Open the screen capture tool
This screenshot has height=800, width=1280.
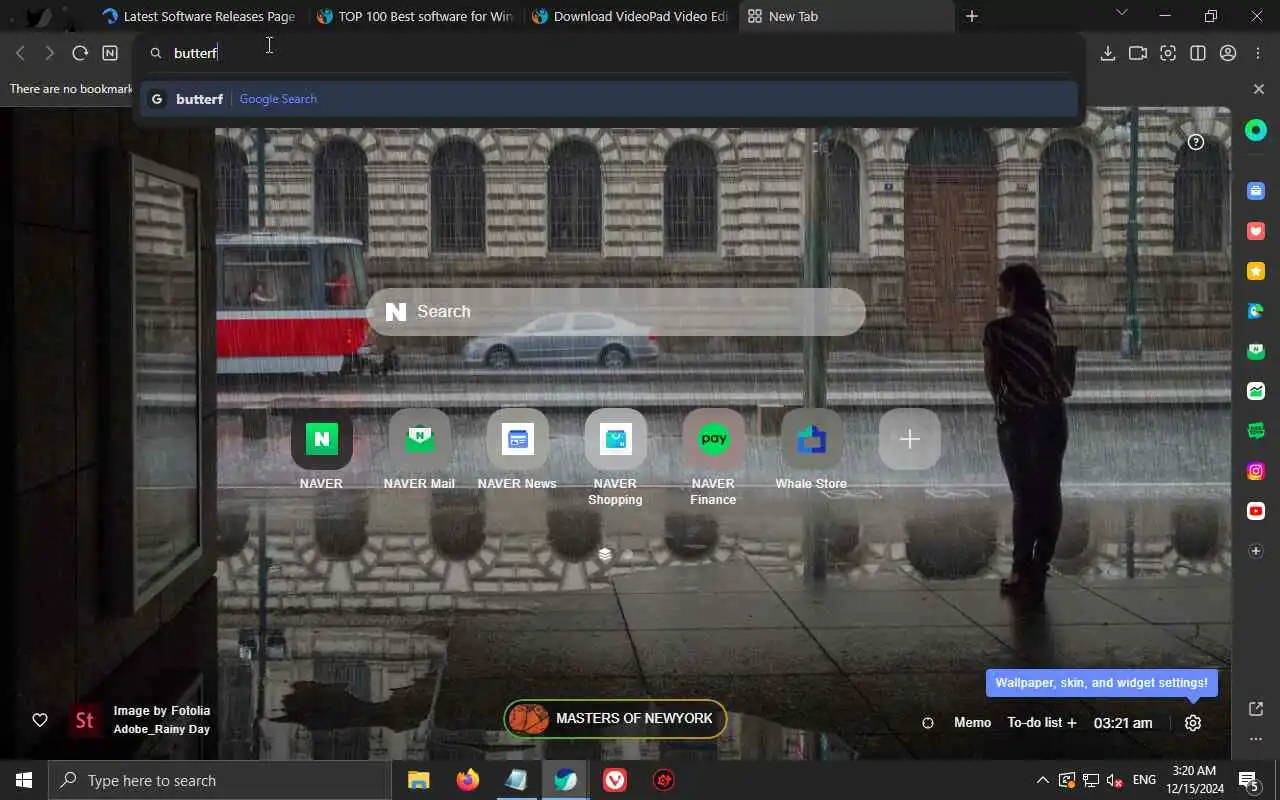(x=1168, y=53)
